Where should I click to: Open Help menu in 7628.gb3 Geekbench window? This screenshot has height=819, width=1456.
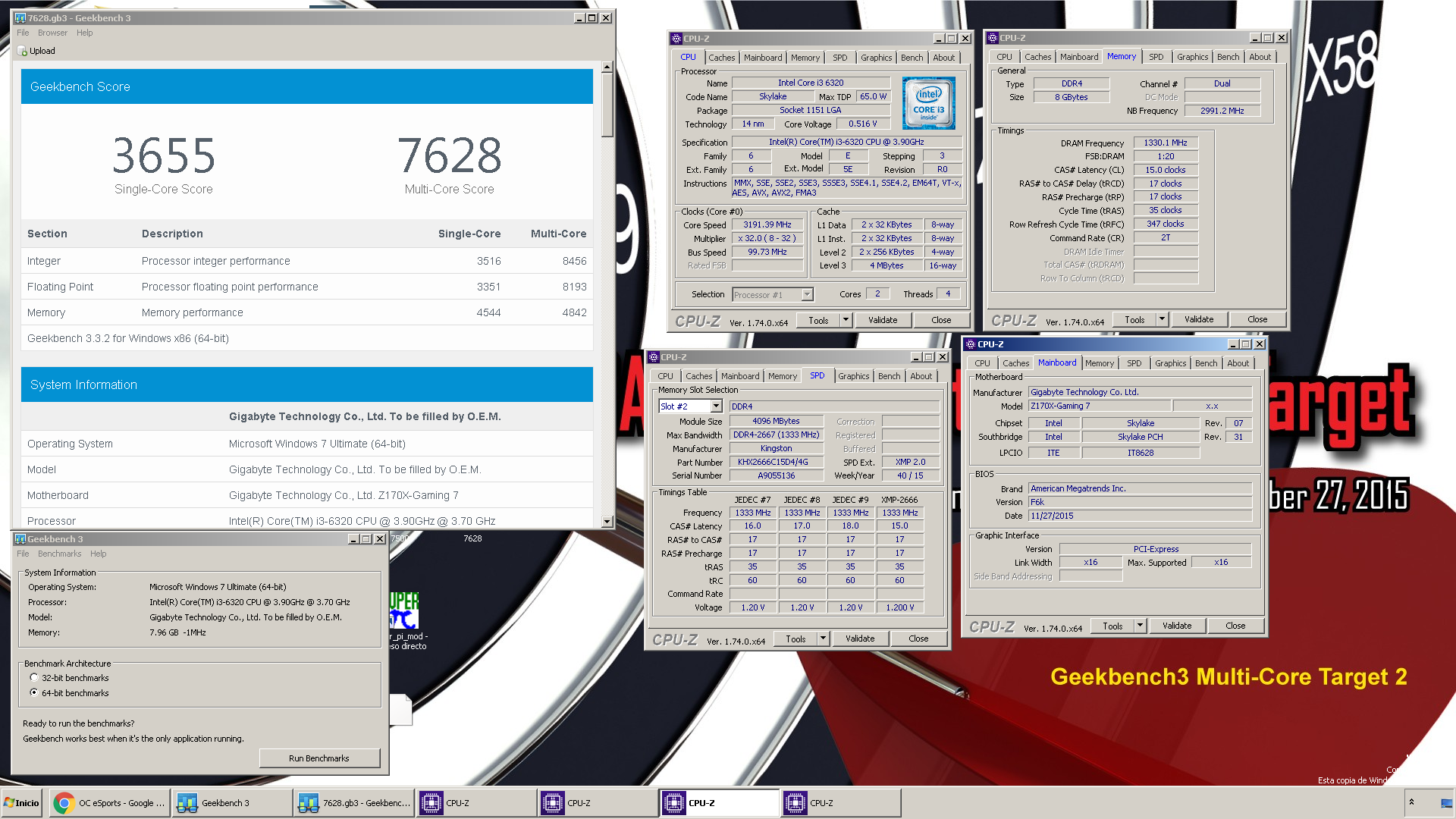point(84,33)
